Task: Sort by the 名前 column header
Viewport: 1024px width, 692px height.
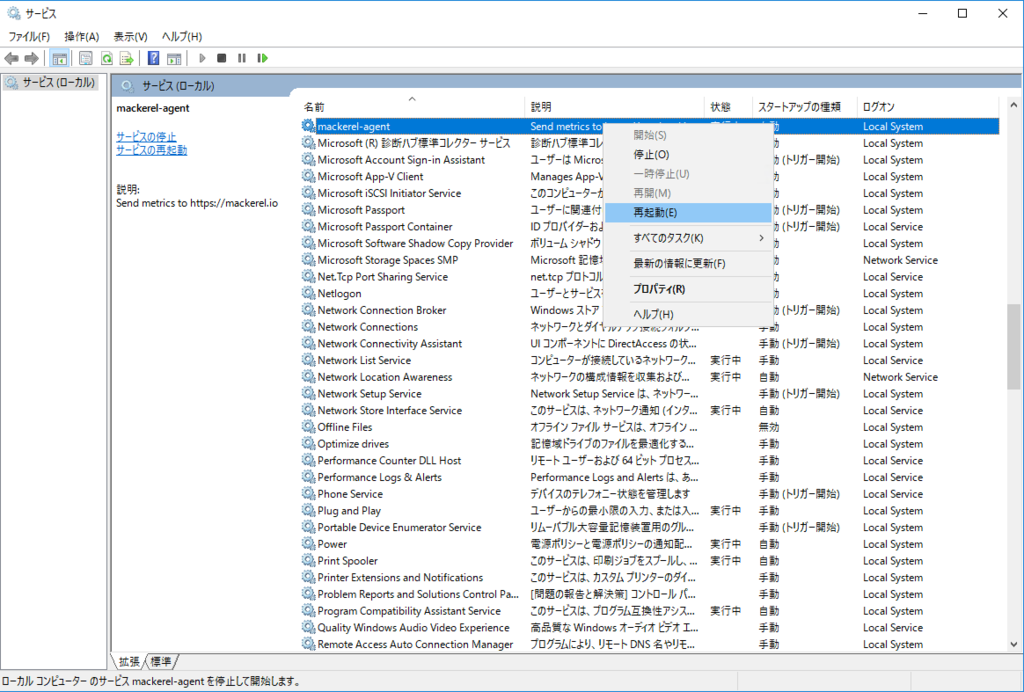Action: point(412,107)
